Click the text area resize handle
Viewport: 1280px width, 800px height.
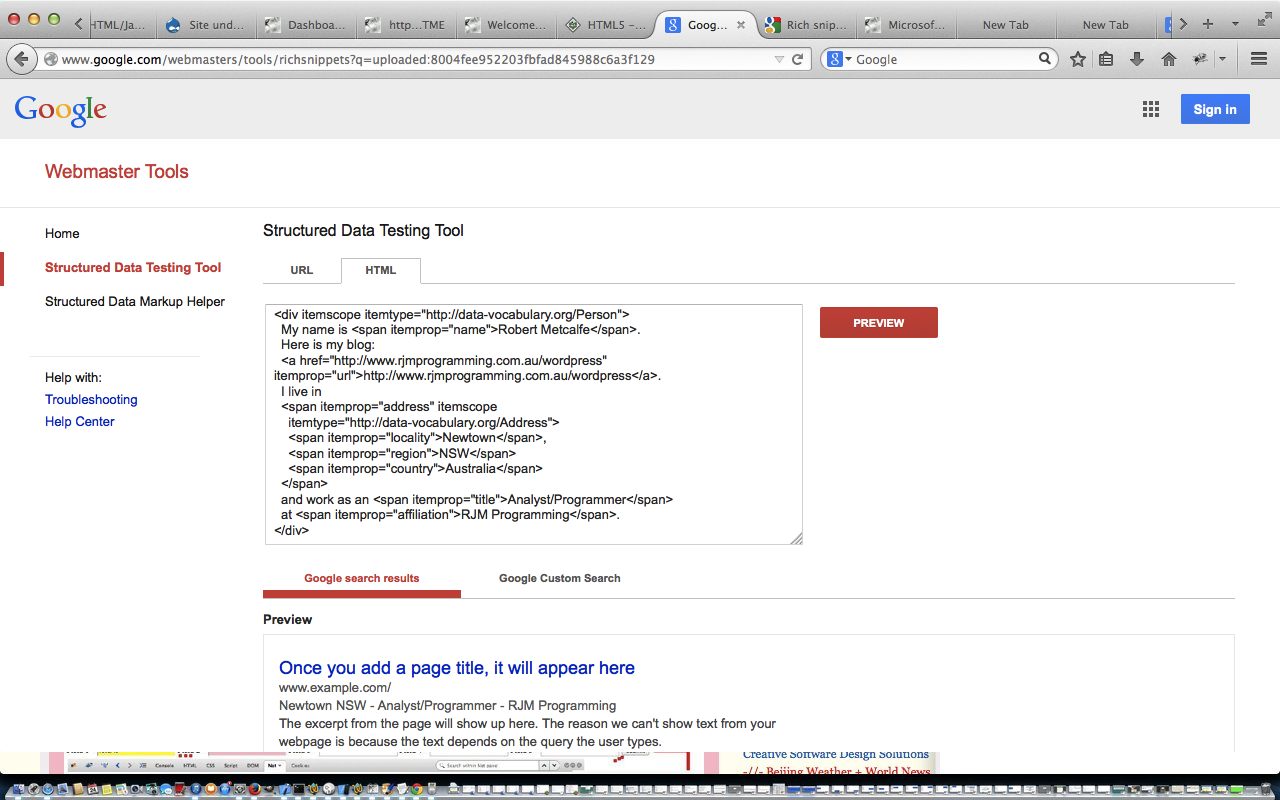[796, 538]
